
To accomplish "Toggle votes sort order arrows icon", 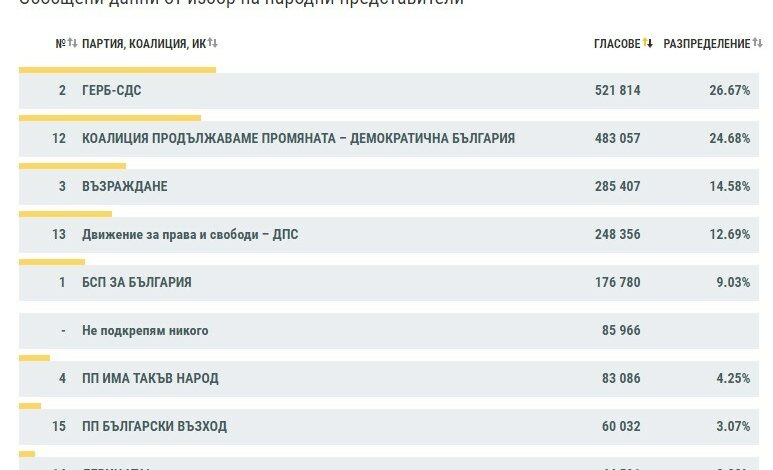I will coord(648,43).
